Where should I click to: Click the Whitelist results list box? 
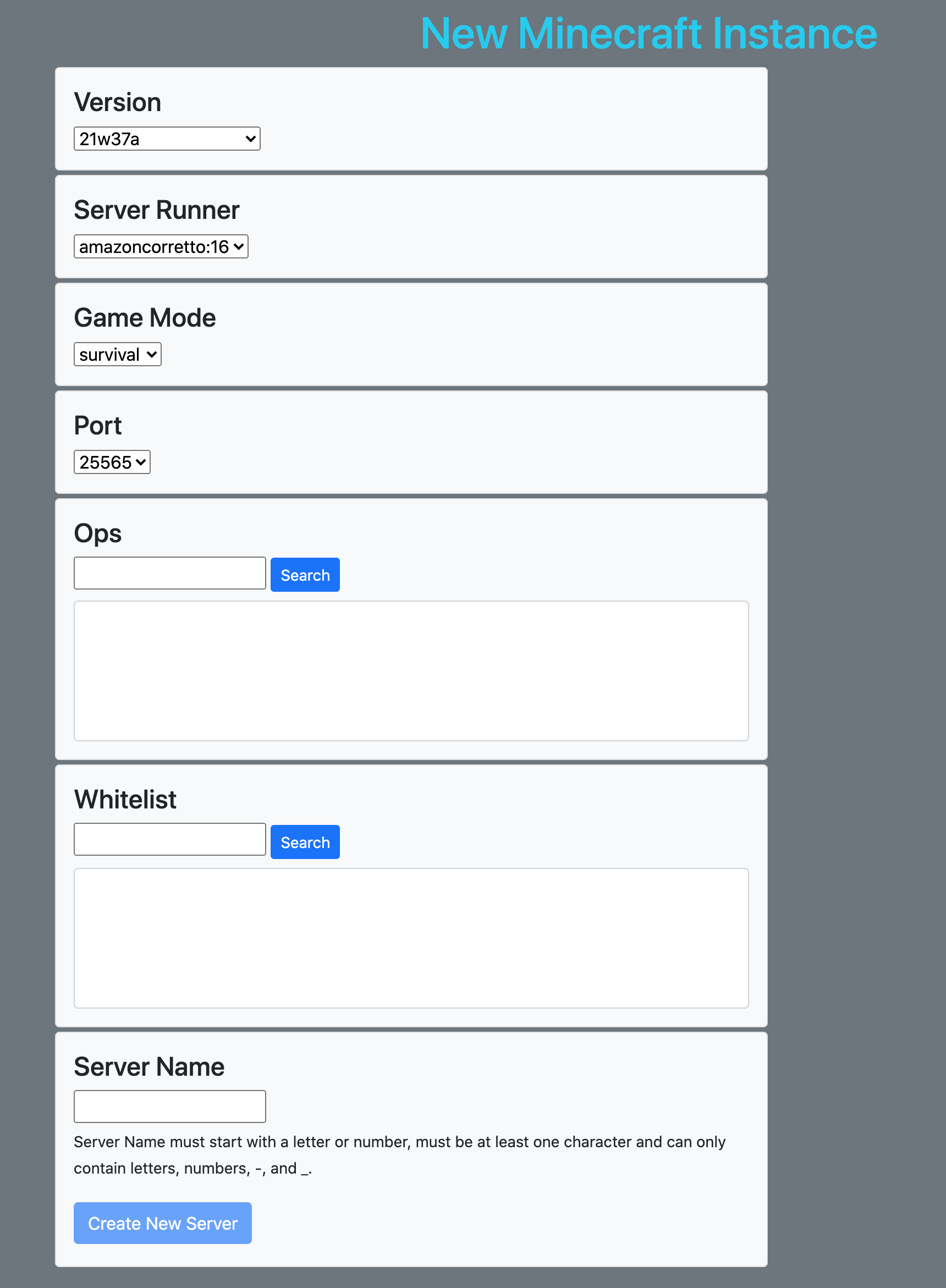[x=411, y=938]
